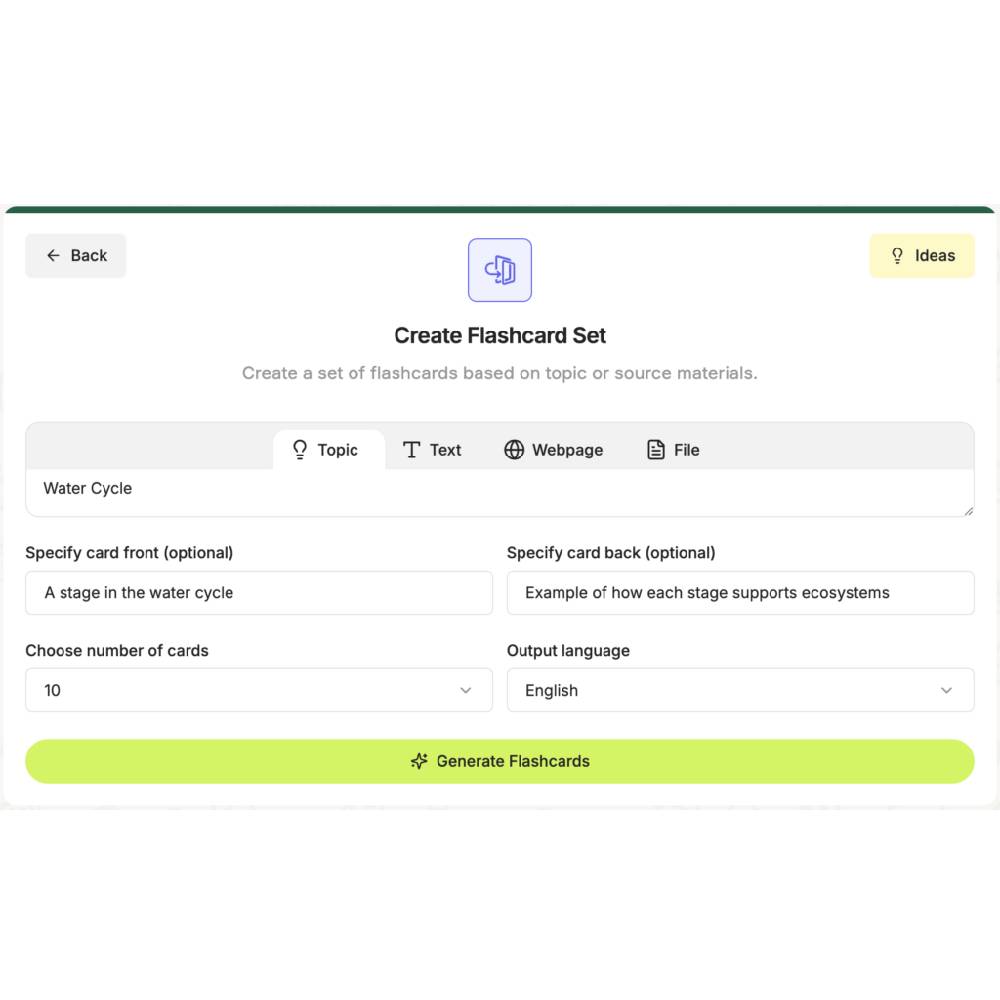Click the card front text field
1000x1000 pixels.
pyautogui.click(x=258, y=592)
